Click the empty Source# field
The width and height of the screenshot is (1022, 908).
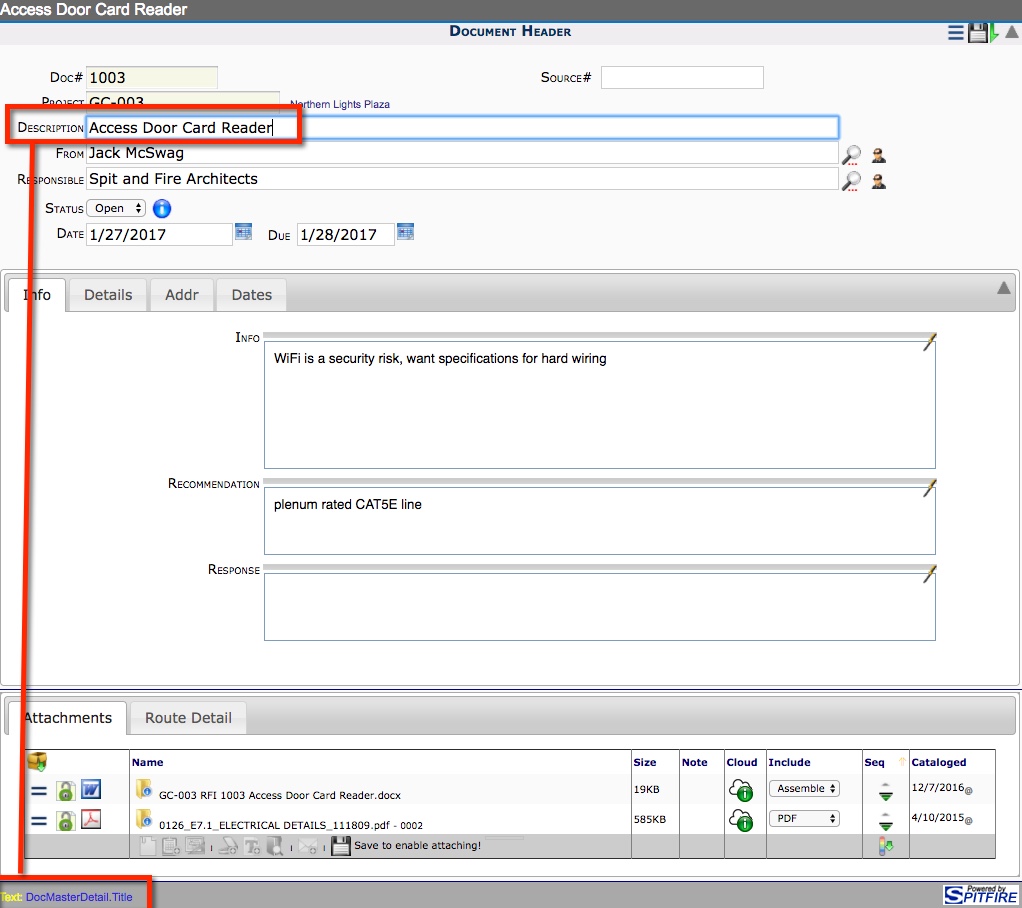tap(682, 78)
